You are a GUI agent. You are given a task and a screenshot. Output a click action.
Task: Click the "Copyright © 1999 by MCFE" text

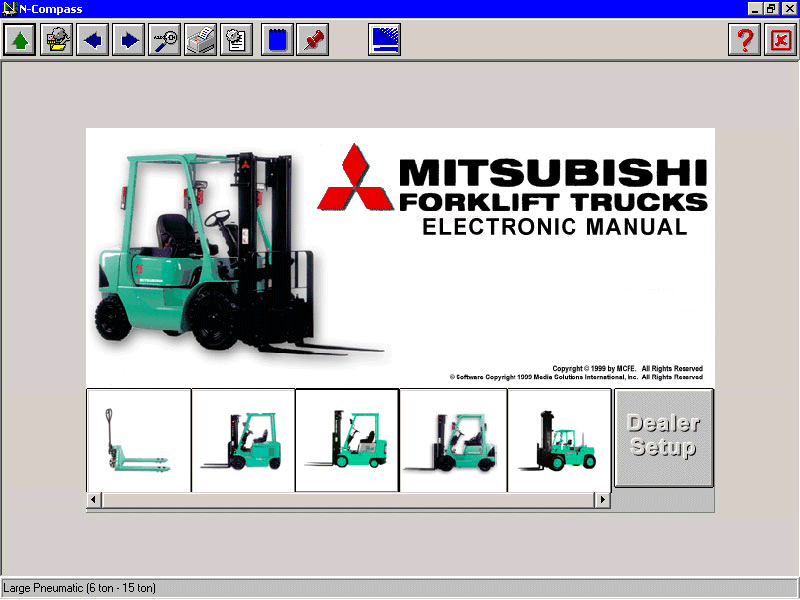pos(594,368)
